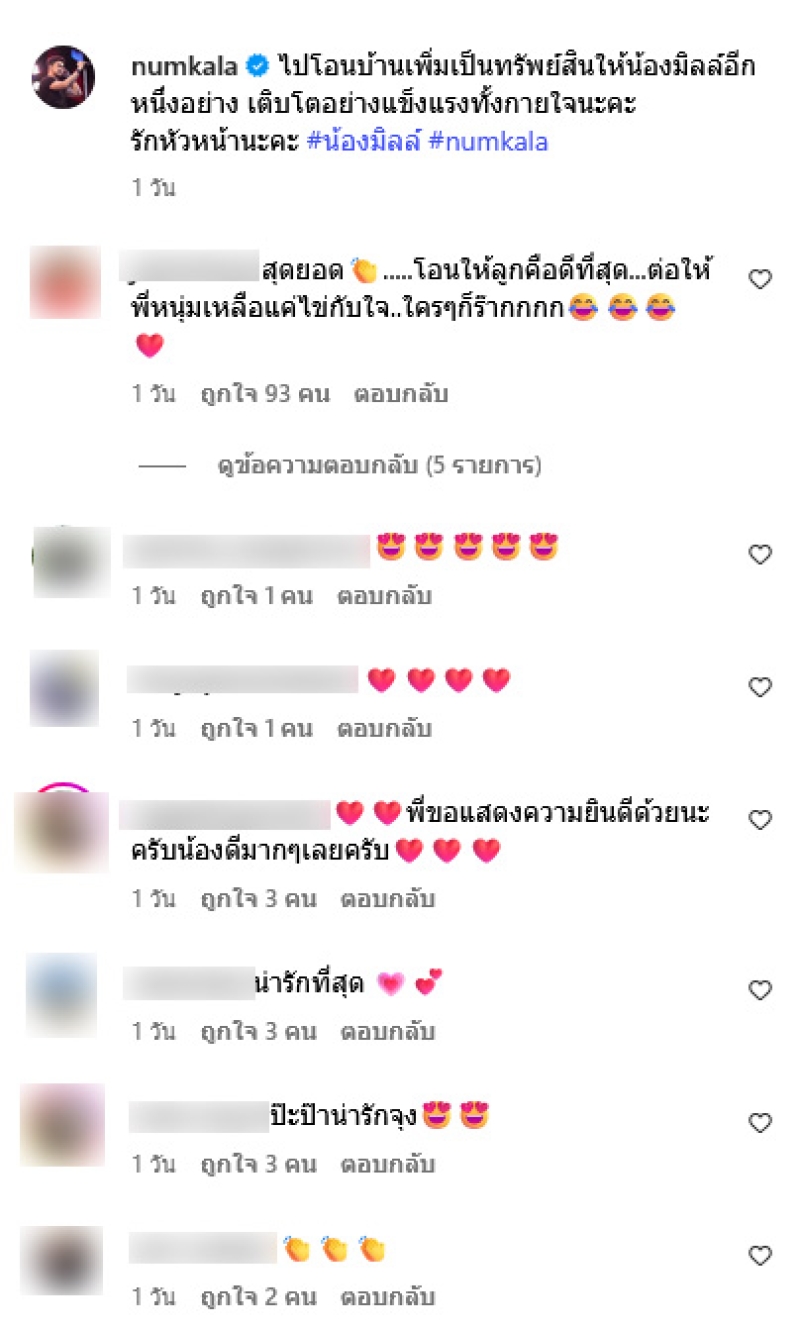Viewport: 800px width, 1329px height.
Task: Expand the 5 replies under the first comment
Action: pos(379,466)
